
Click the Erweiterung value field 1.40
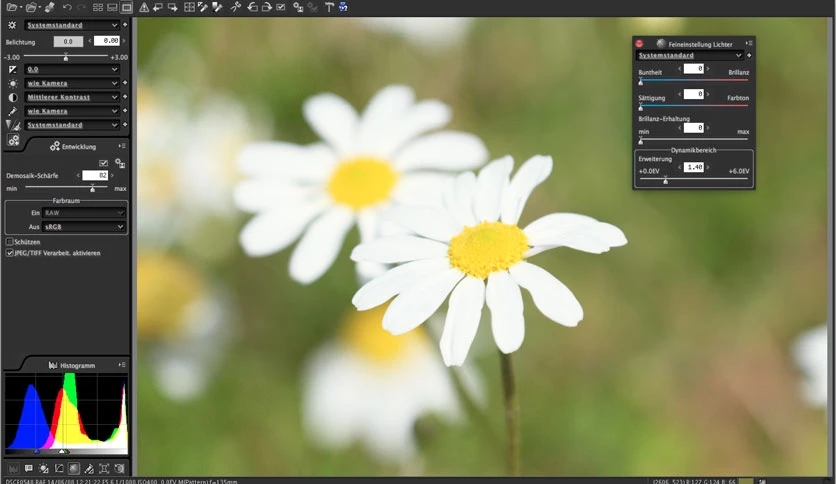(x=694, y=167)
